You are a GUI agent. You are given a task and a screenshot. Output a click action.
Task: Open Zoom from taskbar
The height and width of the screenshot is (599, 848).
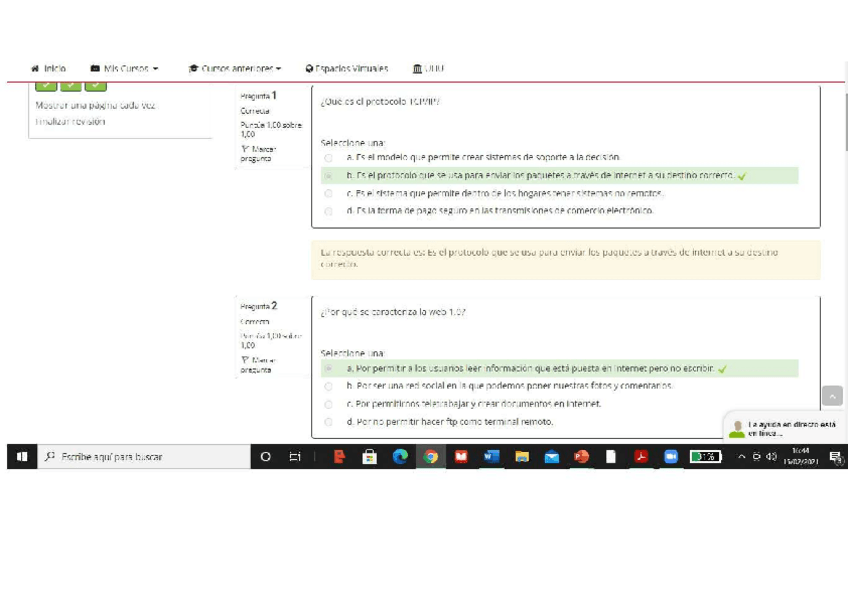(x=671, y=457)
